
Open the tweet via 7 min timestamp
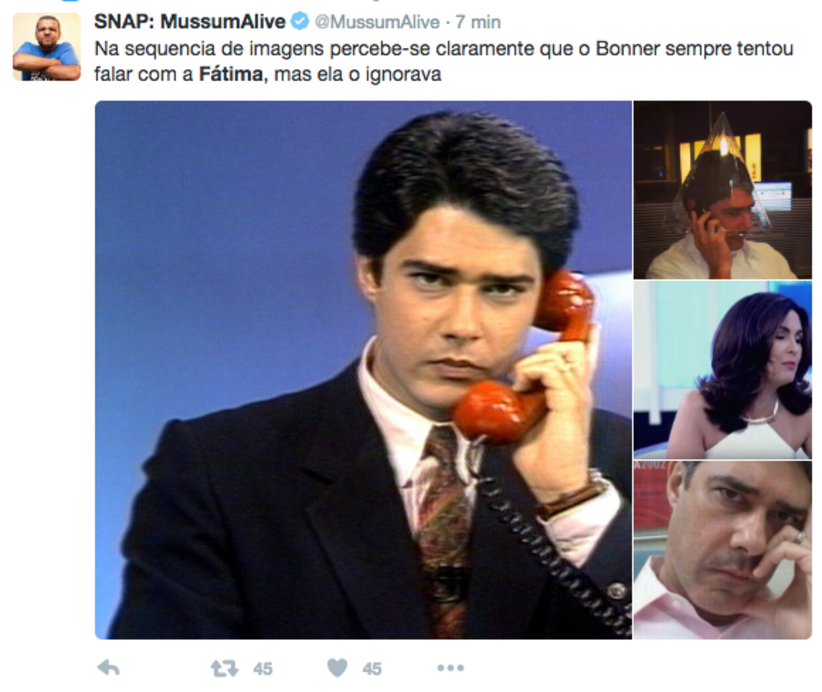[x=478, y=22]
